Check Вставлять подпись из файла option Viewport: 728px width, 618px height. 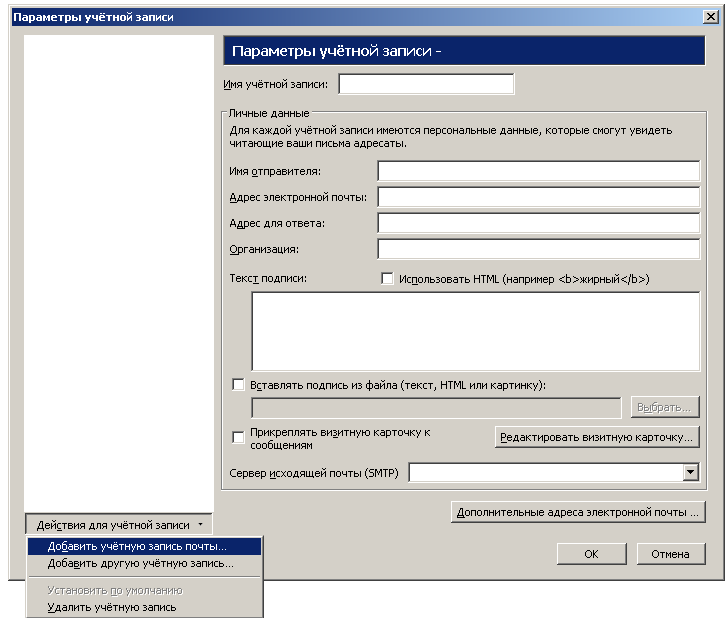pos(238,384)
